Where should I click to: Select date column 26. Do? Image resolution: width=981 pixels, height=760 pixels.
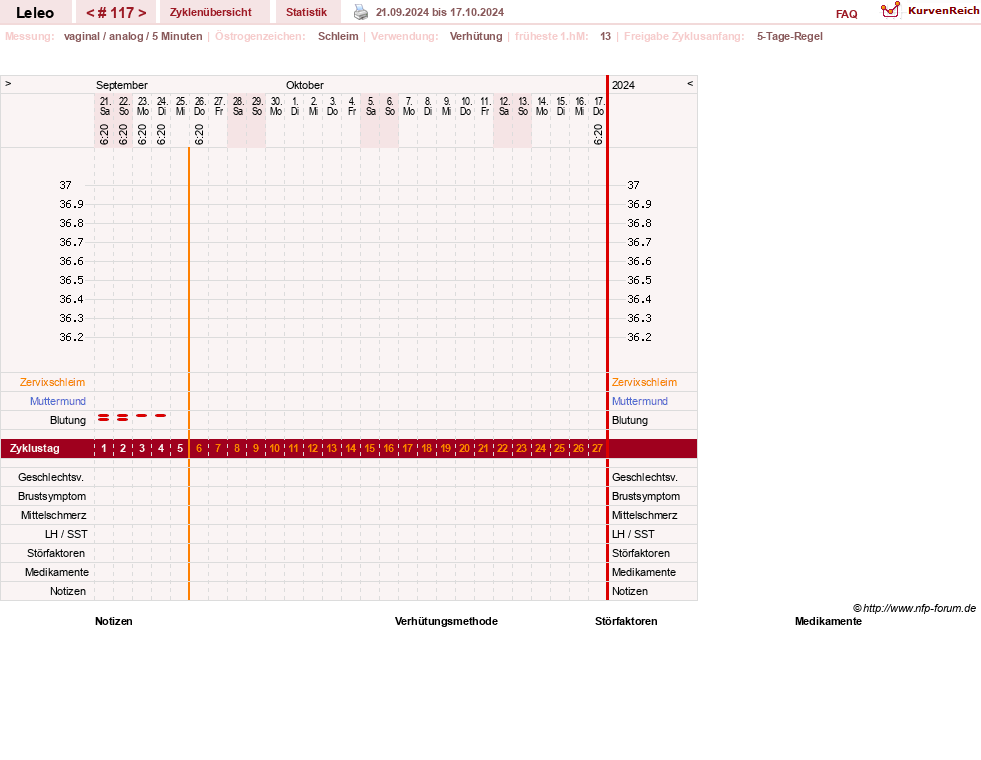200,106
